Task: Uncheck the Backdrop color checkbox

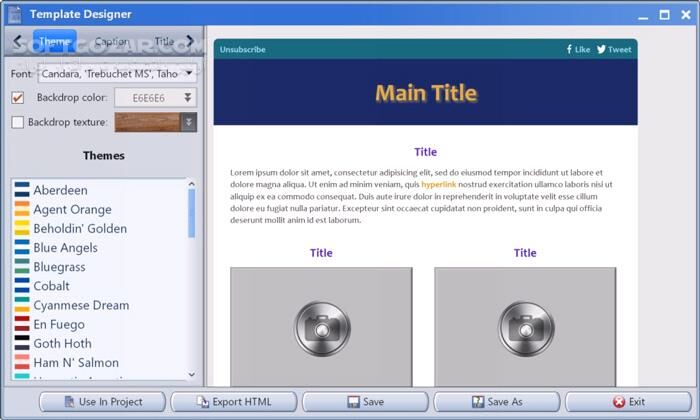Action: click(18, 98)
